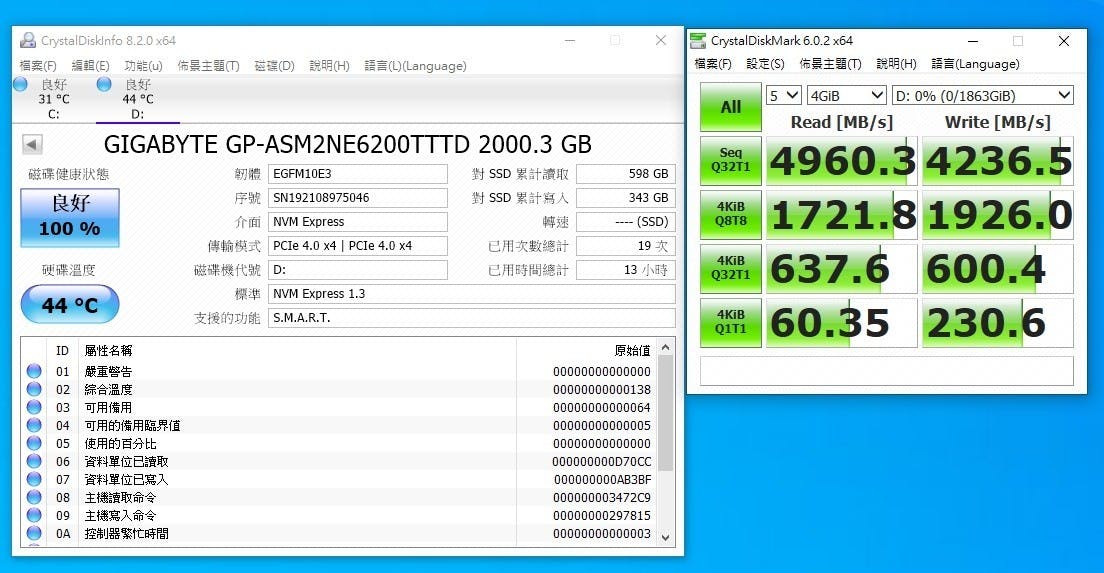This screenshot has height=573, width=1104.
Task: Open the target drive dropdown showing D: 0%
Action: (983, 95)
